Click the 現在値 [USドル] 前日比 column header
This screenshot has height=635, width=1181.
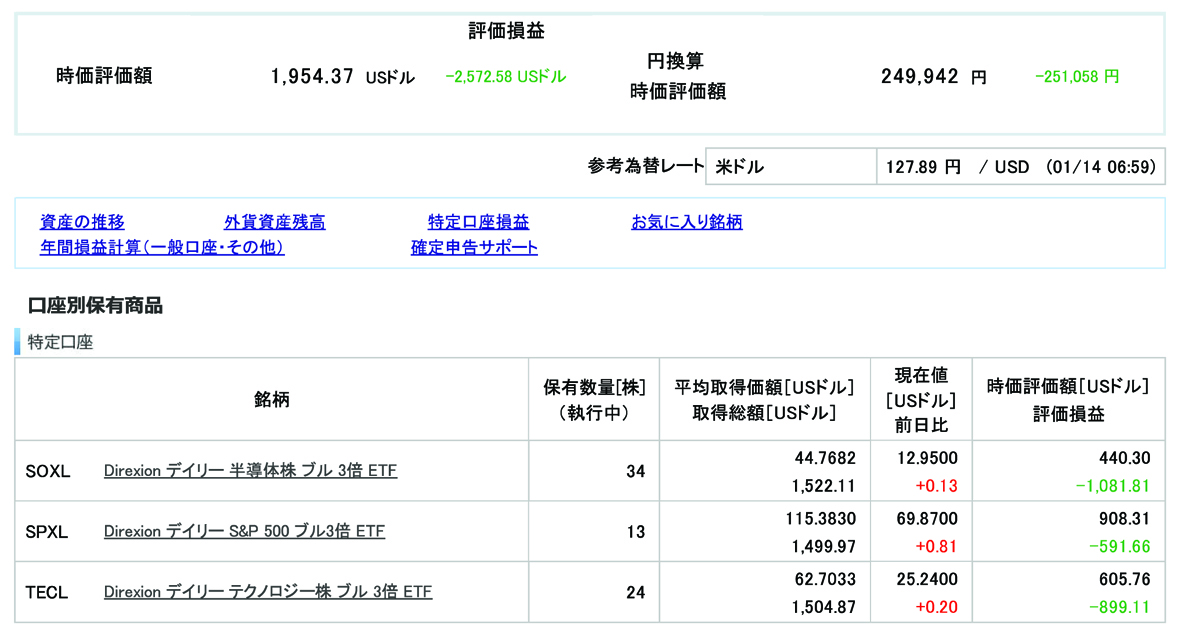click(x=921, y=400)
